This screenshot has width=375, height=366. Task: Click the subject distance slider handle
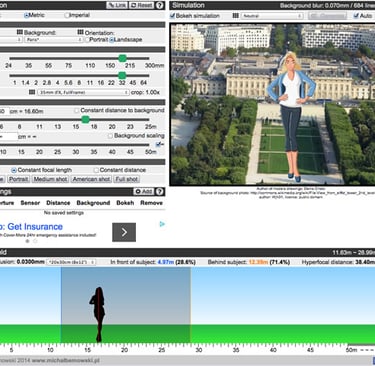[85, 119]
